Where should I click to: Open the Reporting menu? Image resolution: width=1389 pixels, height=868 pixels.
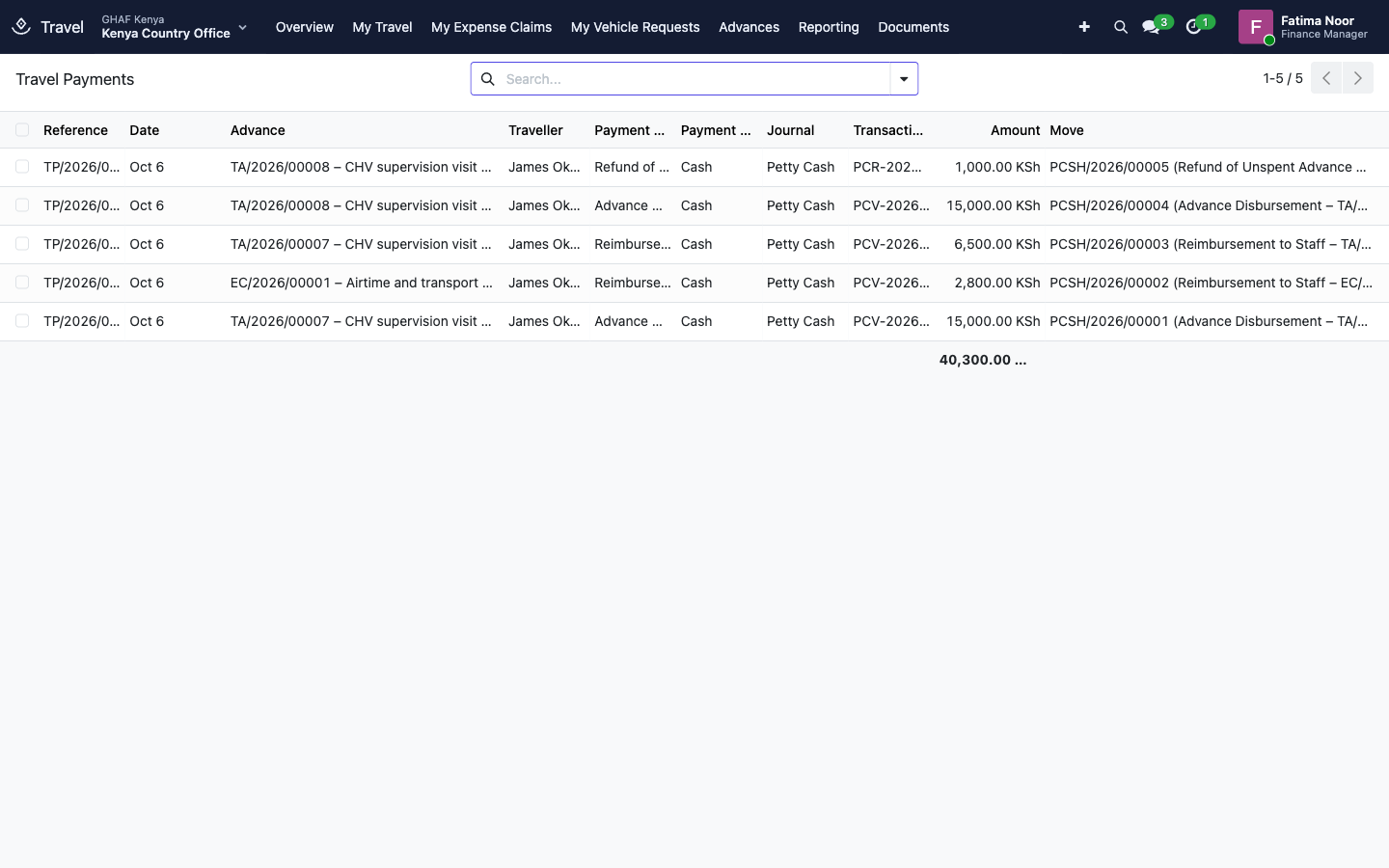point(829,27)
